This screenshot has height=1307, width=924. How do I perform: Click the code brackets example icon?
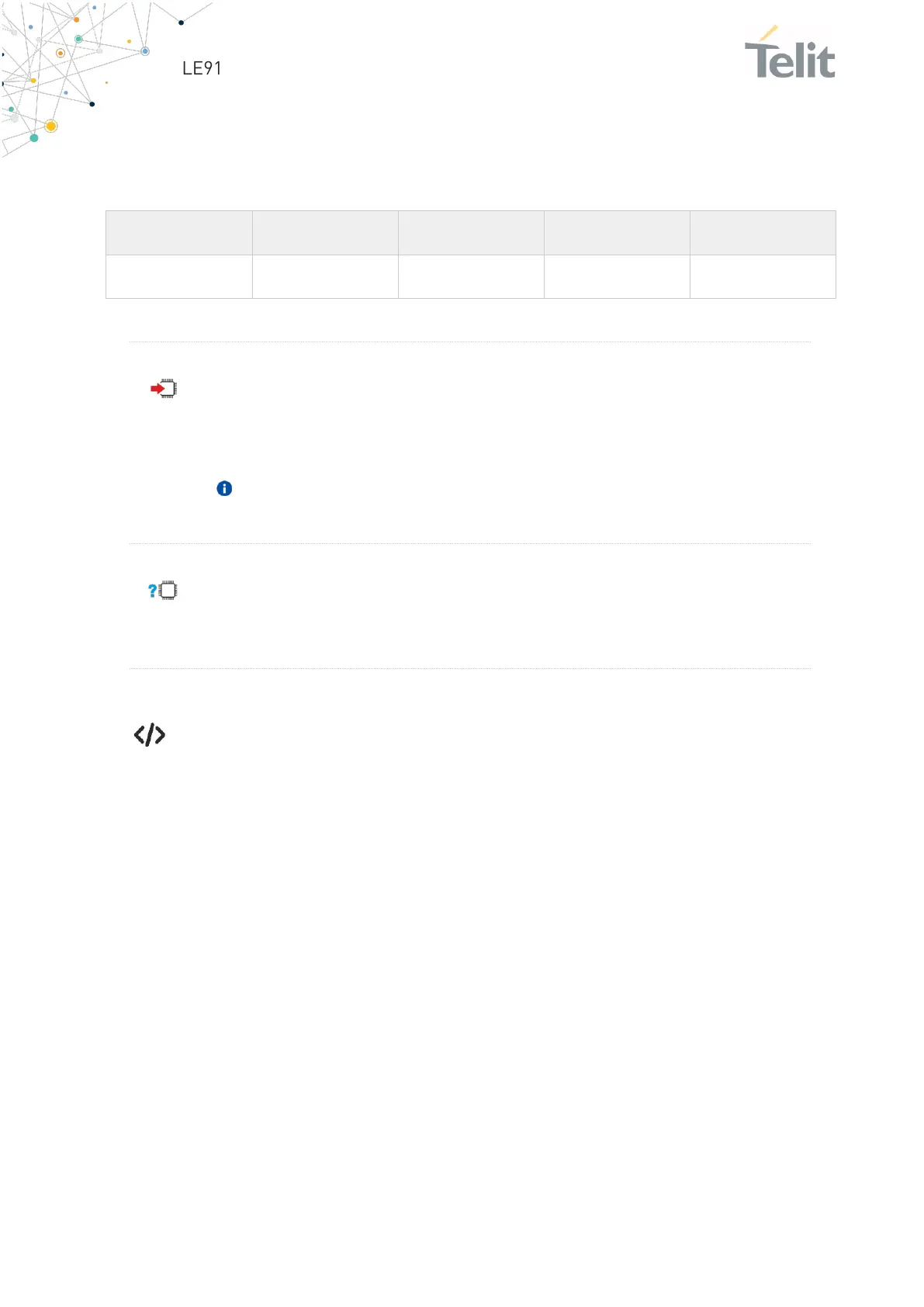tap(150, 734)
